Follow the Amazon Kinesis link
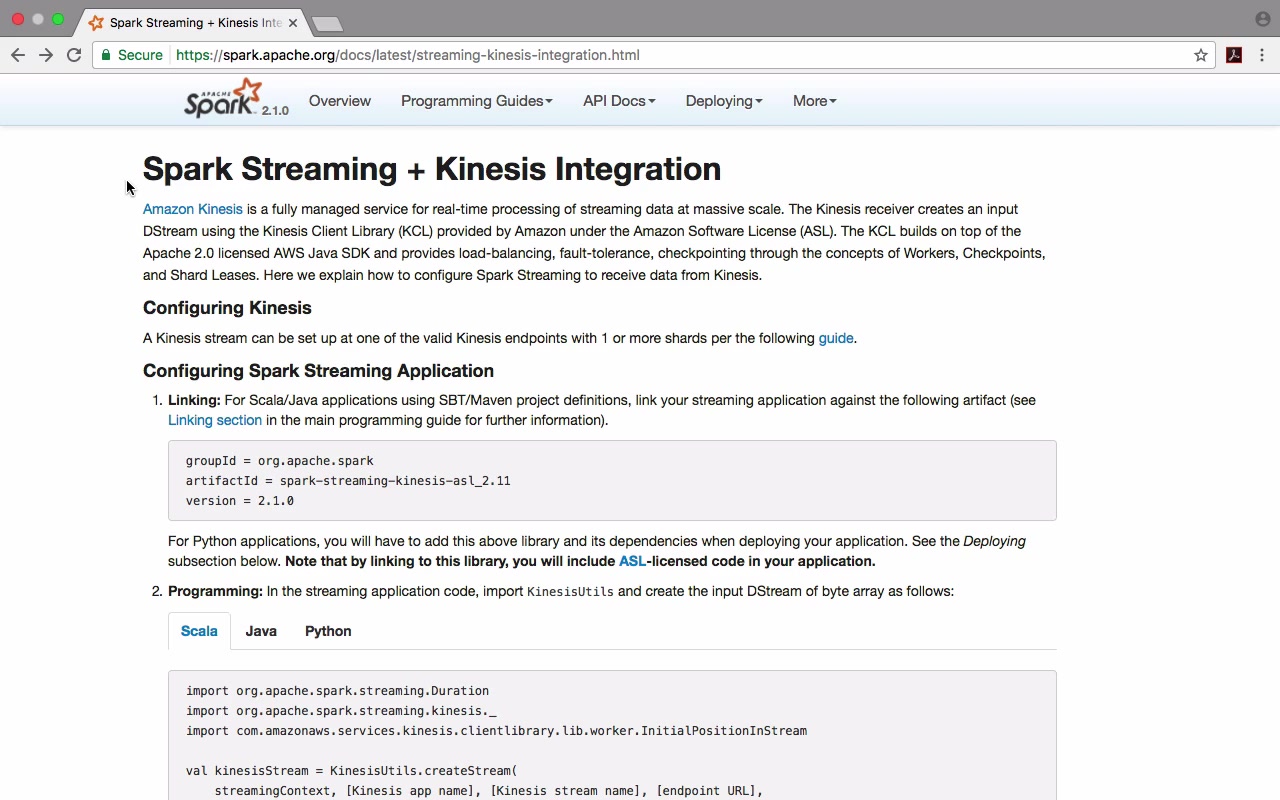This screenshot has width=1280, height=800. click(x=193, y=209)
